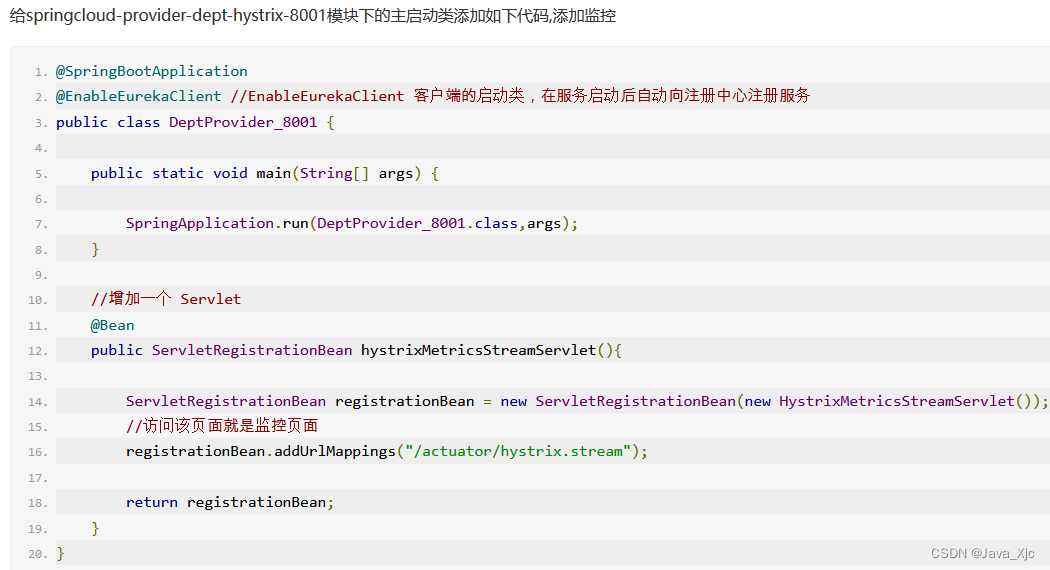
Task: Click 'return registrationBean;' on line 18
Action: pyautogui.click(x=230, y=502)
